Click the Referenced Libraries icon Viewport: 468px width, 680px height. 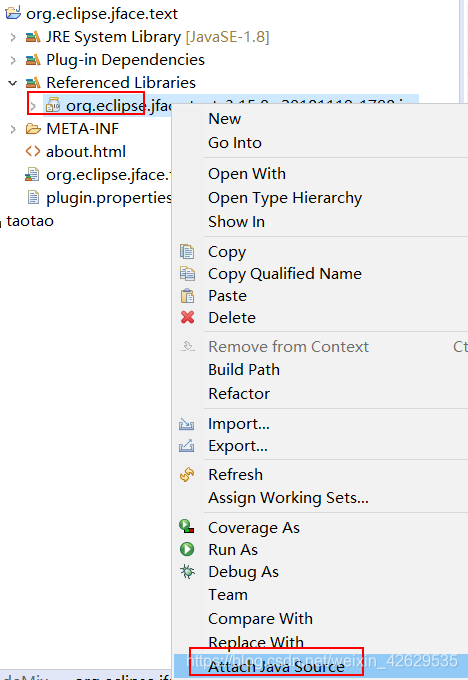[33, 82]
